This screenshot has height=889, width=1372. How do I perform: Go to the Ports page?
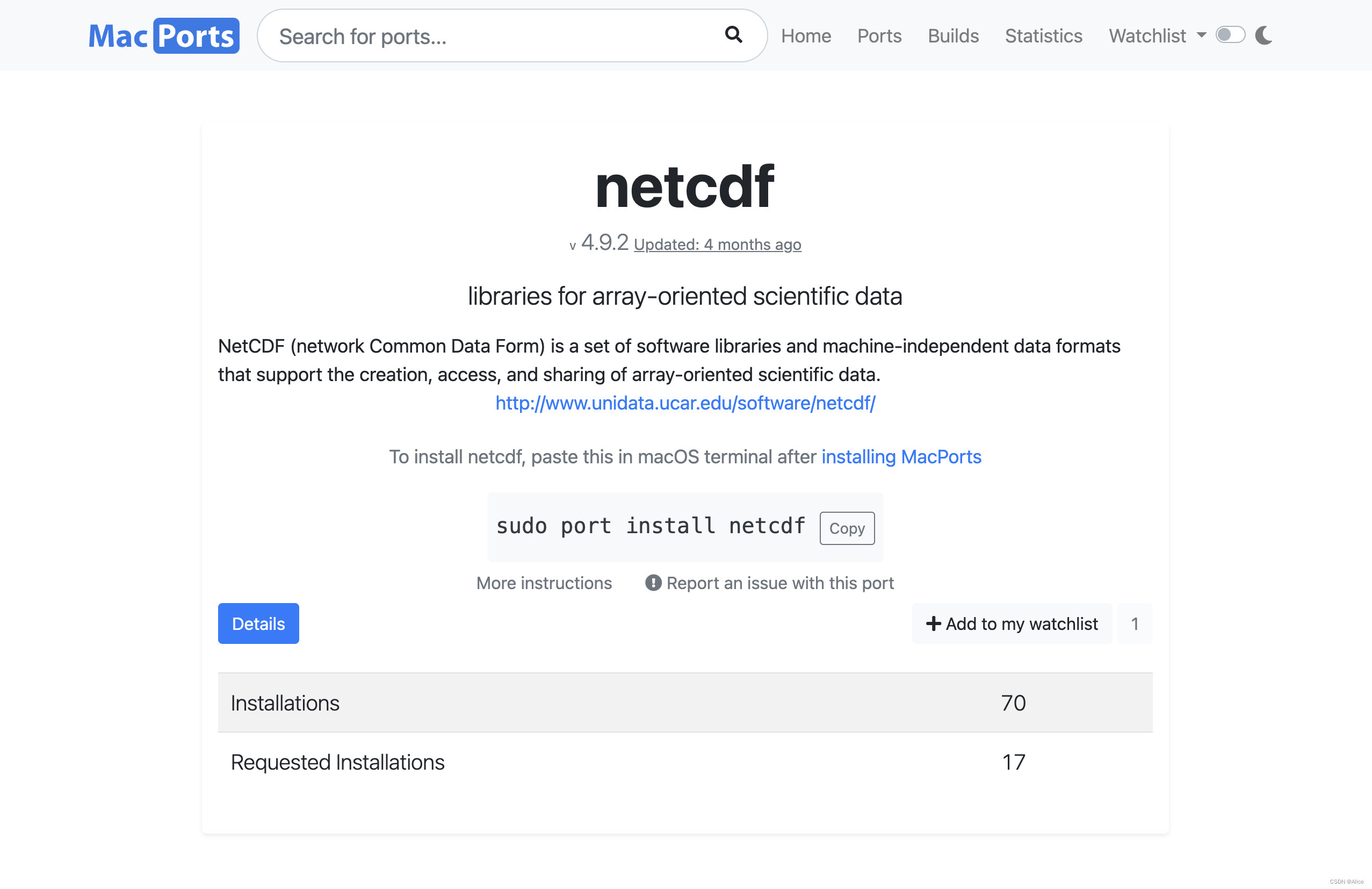pyautogui.click(x=878, y=36)
